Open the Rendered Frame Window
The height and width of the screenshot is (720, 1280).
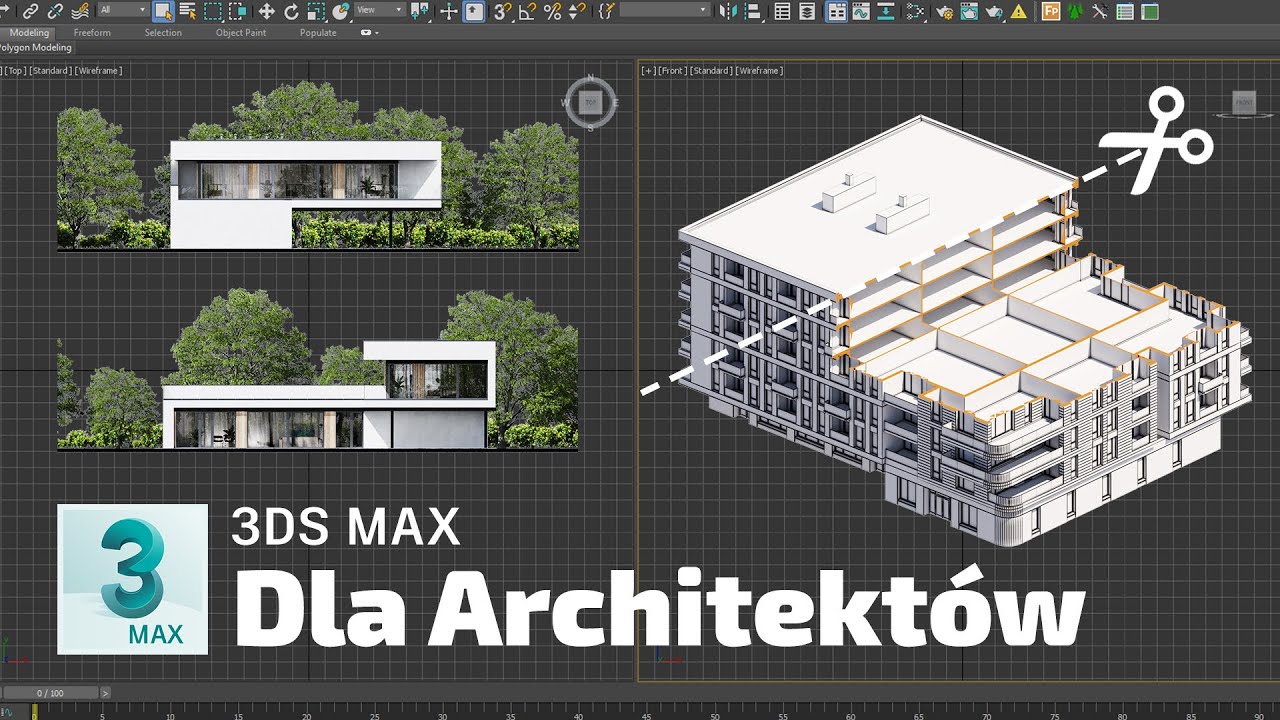coord(968,11)
